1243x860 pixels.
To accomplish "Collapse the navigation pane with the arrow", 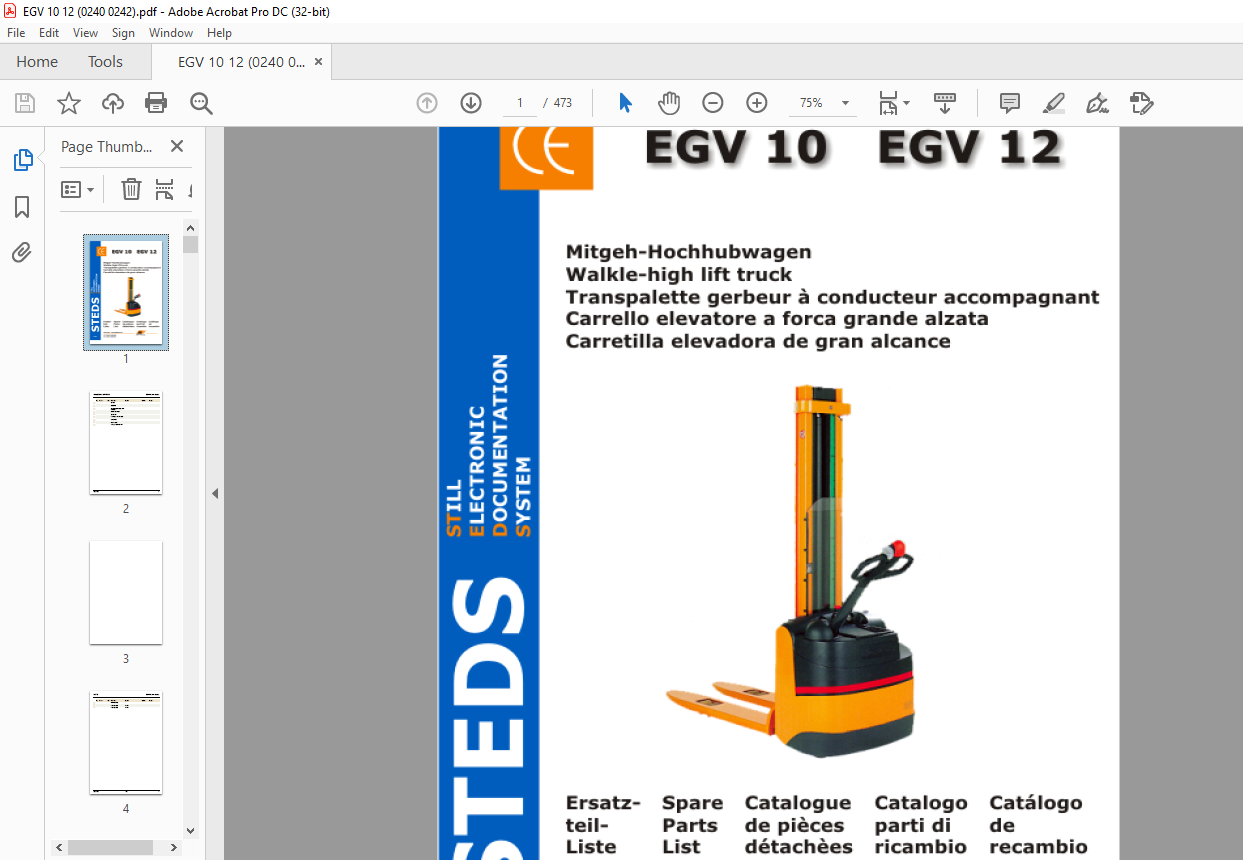I will pyautogui.click(x=215, y=494).
